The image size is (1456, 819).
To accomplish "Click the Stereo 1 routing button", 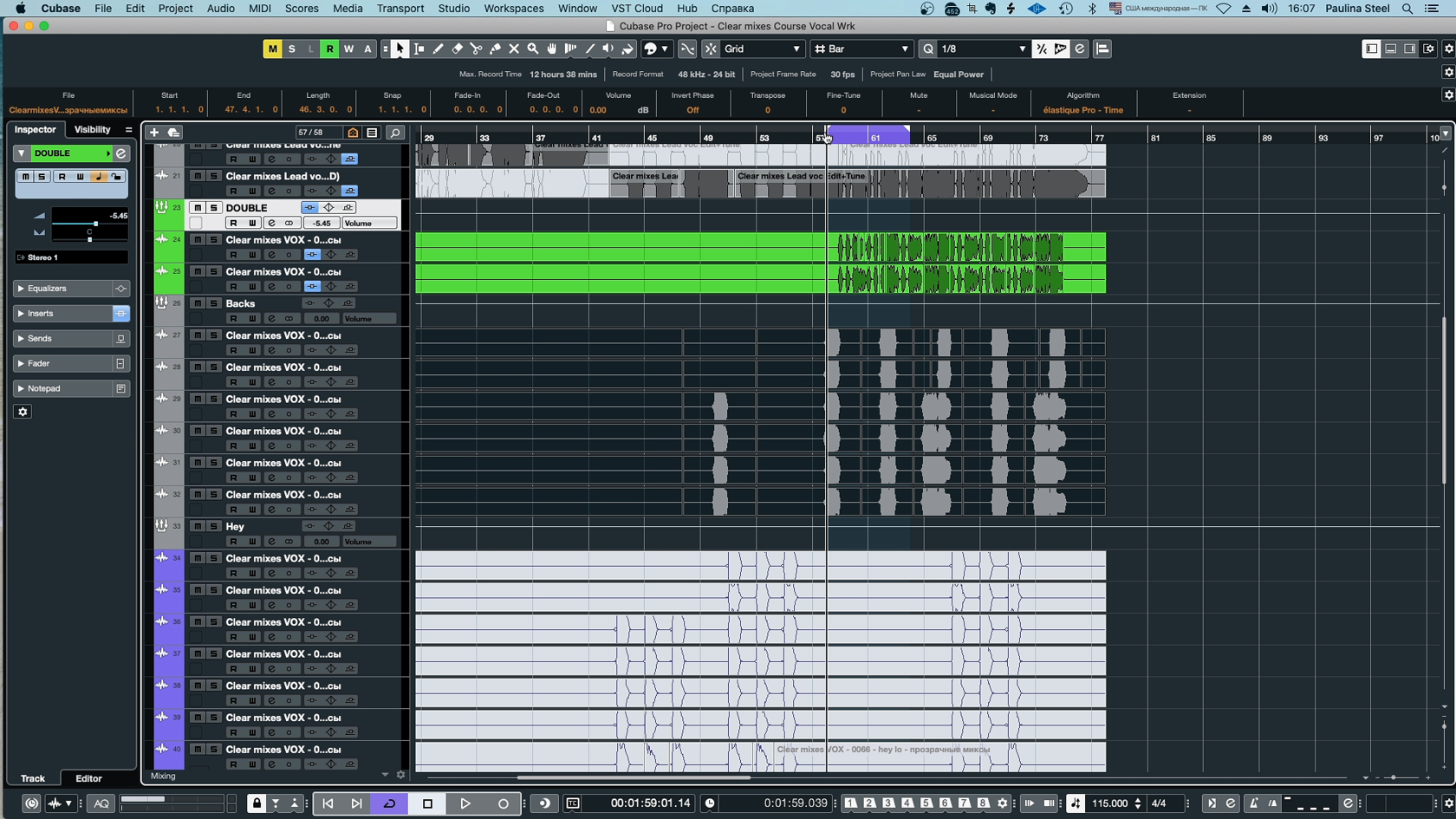I will 72,257.
